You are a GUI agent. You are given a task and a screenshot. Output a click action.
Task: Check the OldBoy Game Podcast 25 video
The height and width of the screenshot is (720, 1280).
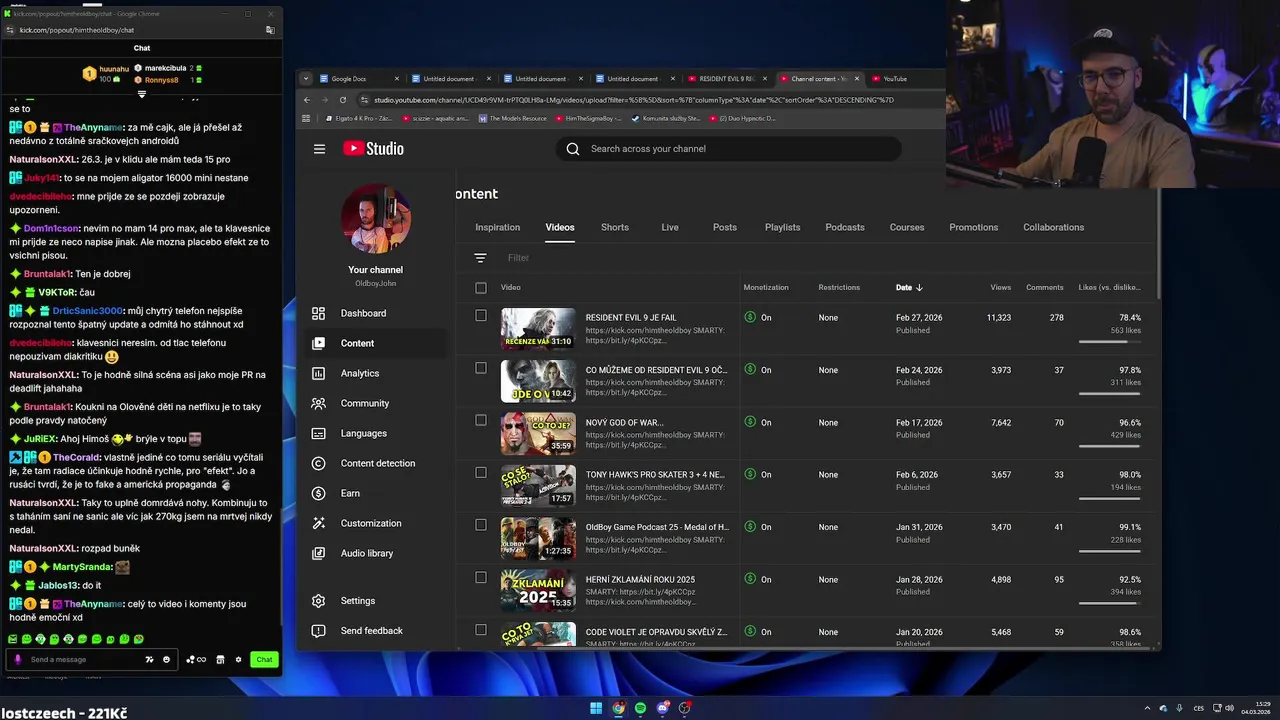tap(481, 525)
